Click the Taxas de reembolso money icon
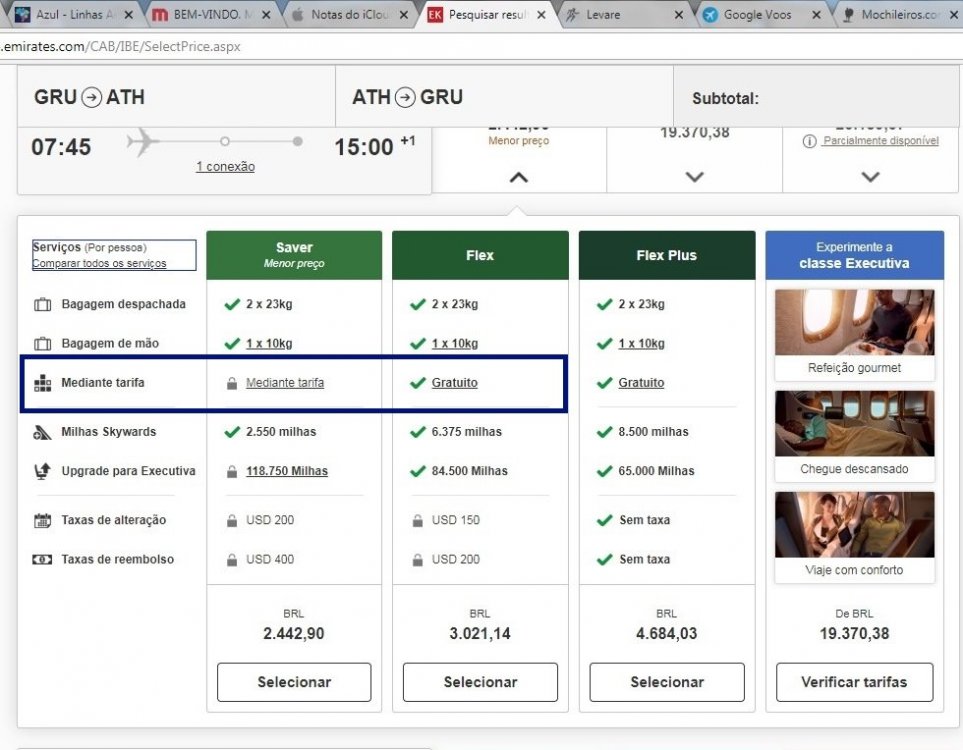Viewport: 963px width, 750px height. (42, 559)
